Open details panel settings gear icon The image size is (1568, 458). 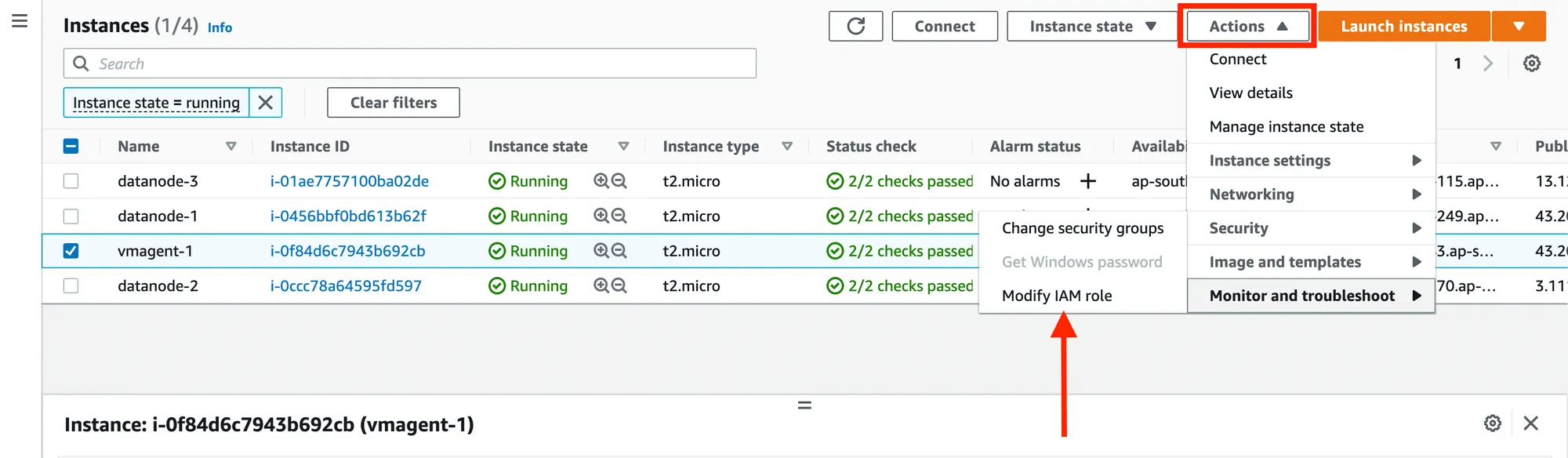tap(1492, 423)
